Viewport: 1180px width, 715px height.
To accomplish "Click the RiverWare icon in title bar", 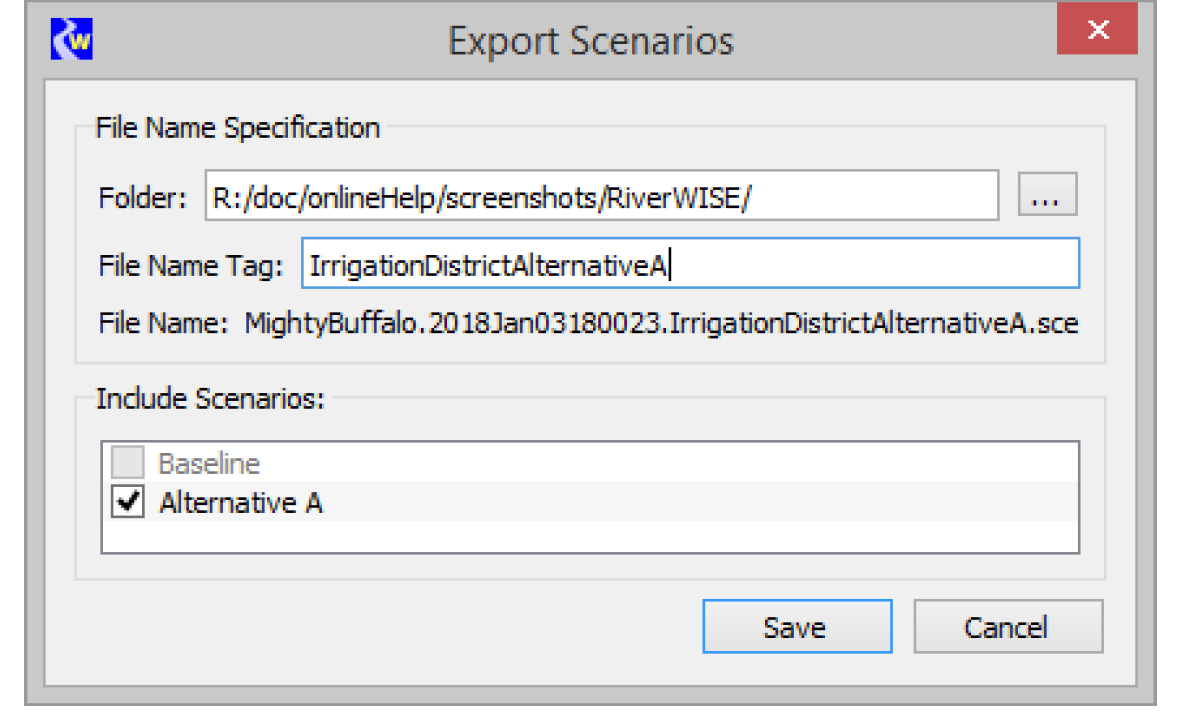I will pyautogui.click(x=71, y=40).
